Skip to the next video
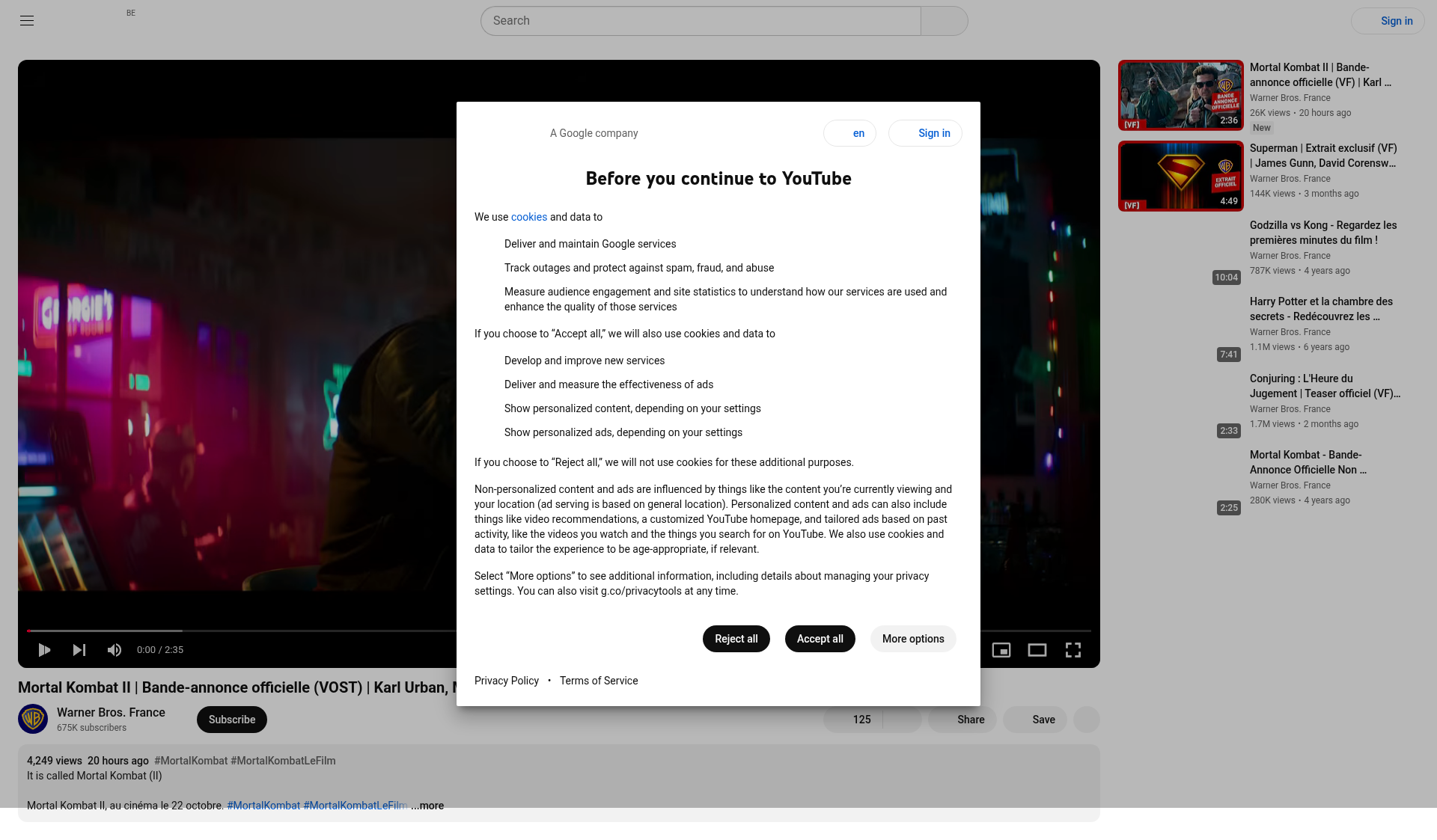 79,650
